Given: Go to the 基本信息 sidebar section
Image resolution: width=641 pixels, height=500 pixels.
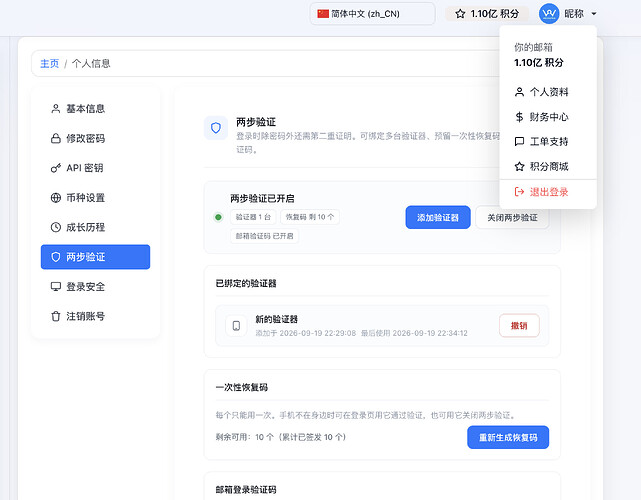Looking at the screenshot, I should coord(95,109).
